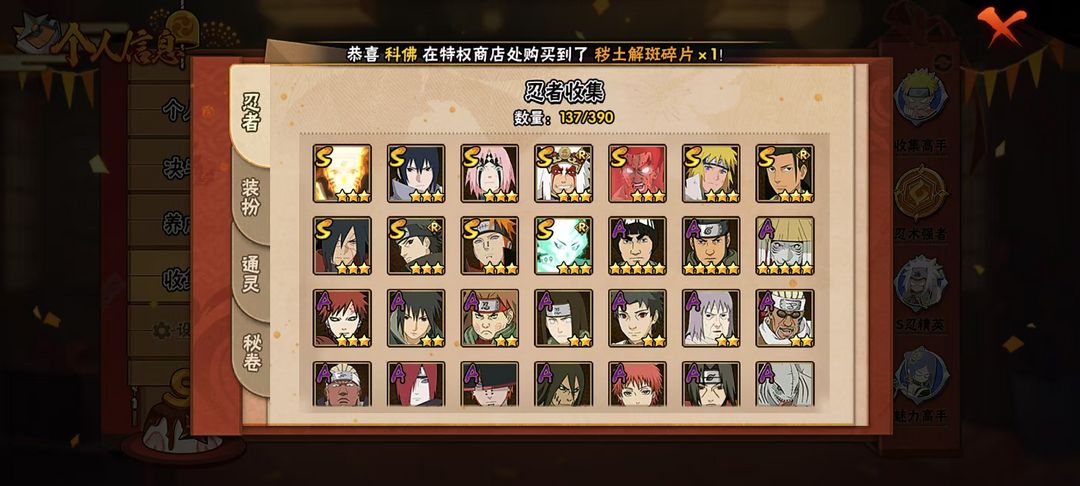1080x486 pixels.
Task: Open the S忍精英 Jiraiya badge icon
Action: tap(921, 283)
